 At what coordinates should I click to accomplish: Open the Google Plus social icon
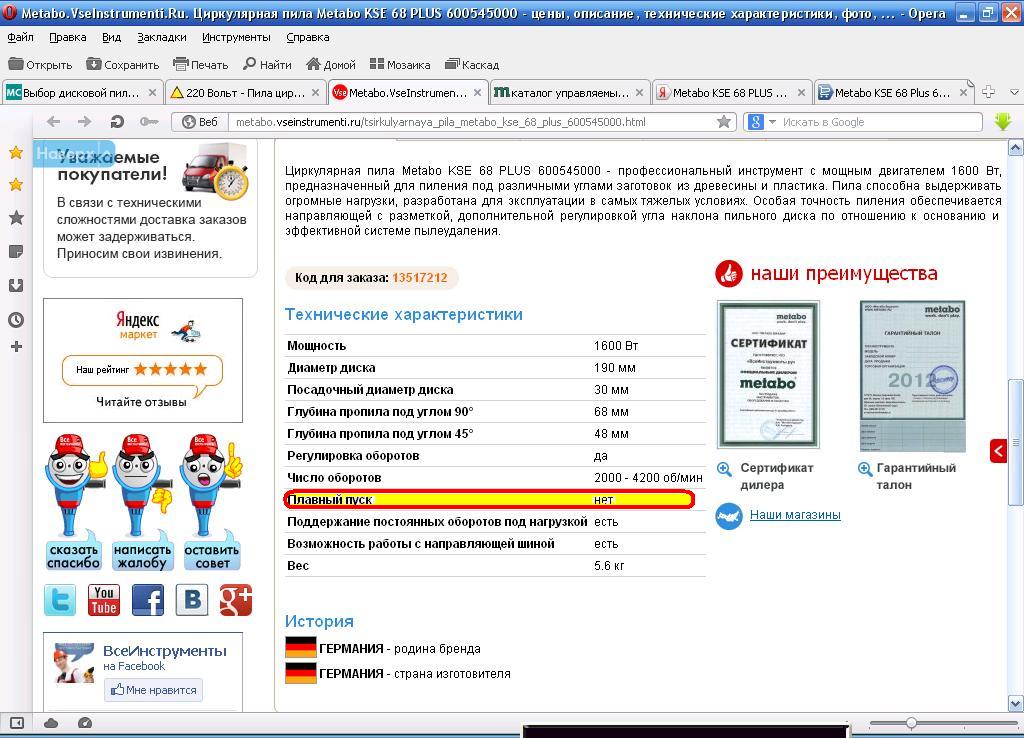tap(236, 600)
